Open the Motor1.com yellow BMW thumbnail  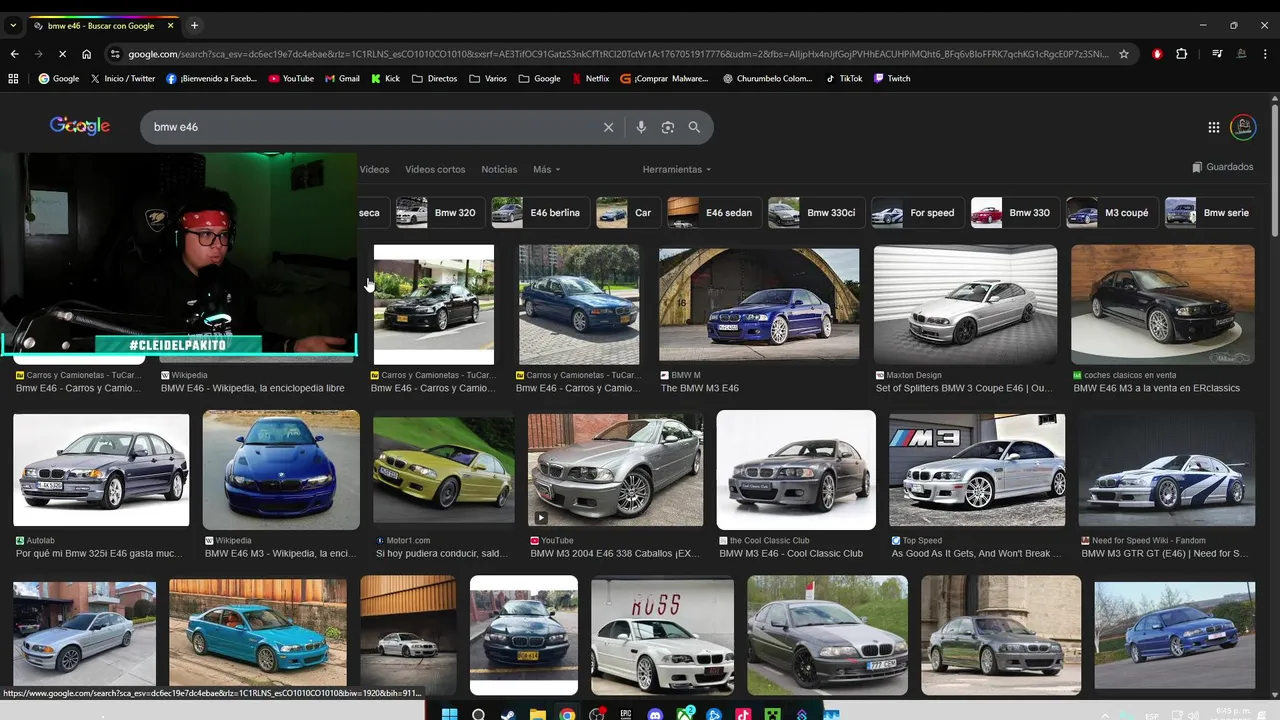444,470
